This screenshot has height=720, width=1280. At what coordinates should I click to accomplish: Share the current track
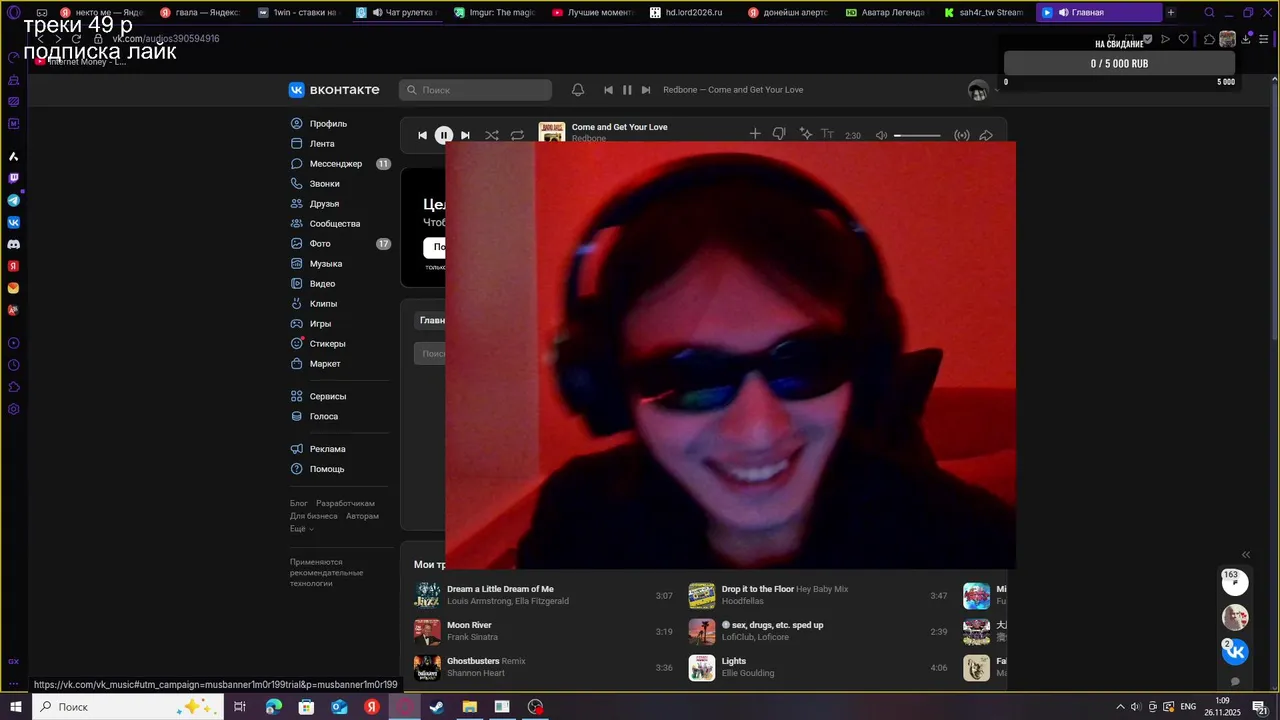point(986,135)
